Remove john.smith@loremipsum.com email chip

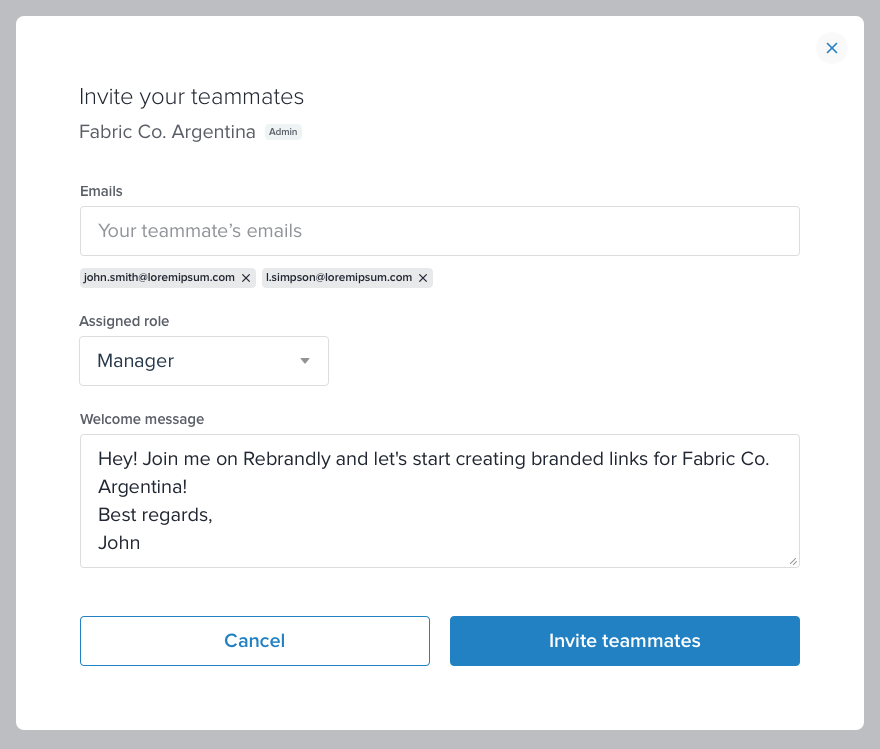coord(246,278)
